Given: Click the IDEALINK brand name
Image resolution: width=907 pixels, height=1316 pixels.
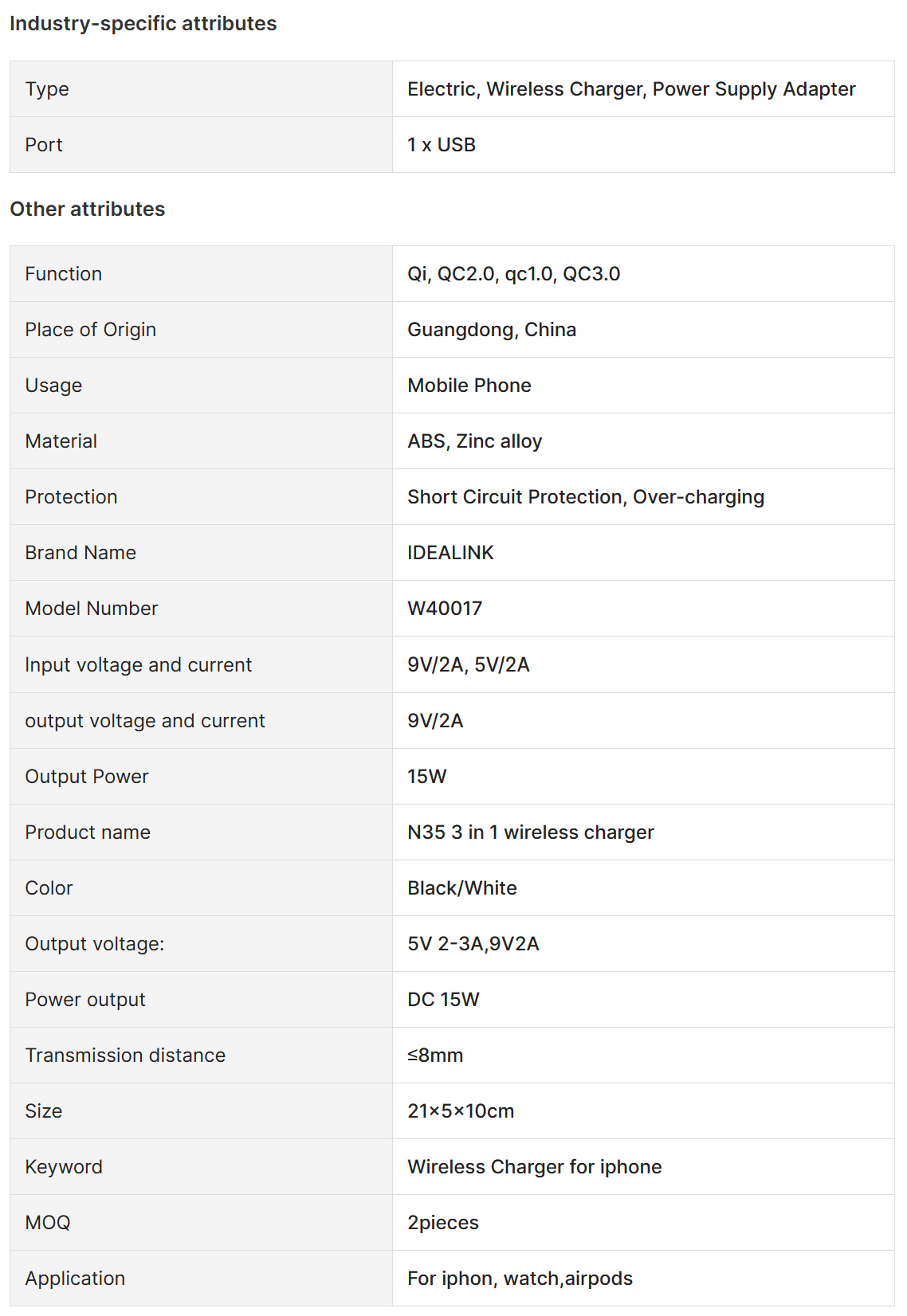Looking at the screenshot, I should point(450,553).
